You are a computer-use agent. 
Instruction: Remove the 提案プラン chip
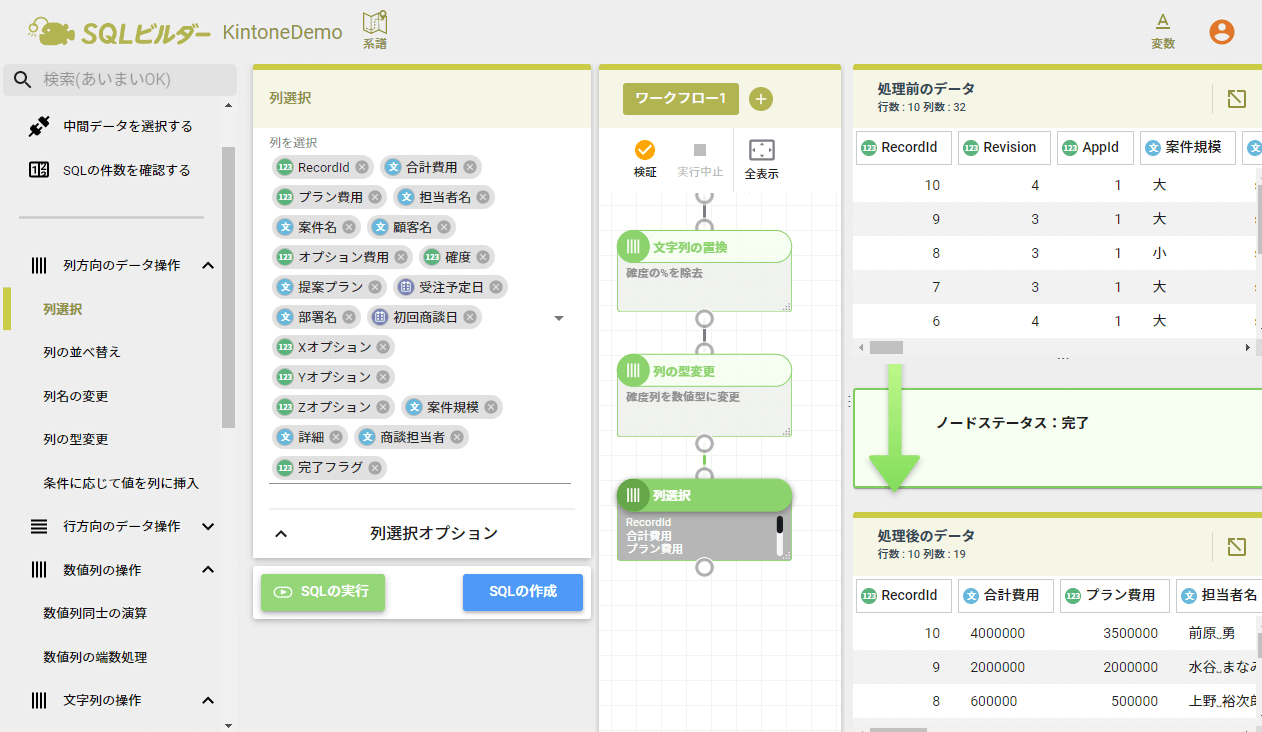click(375, 287)
